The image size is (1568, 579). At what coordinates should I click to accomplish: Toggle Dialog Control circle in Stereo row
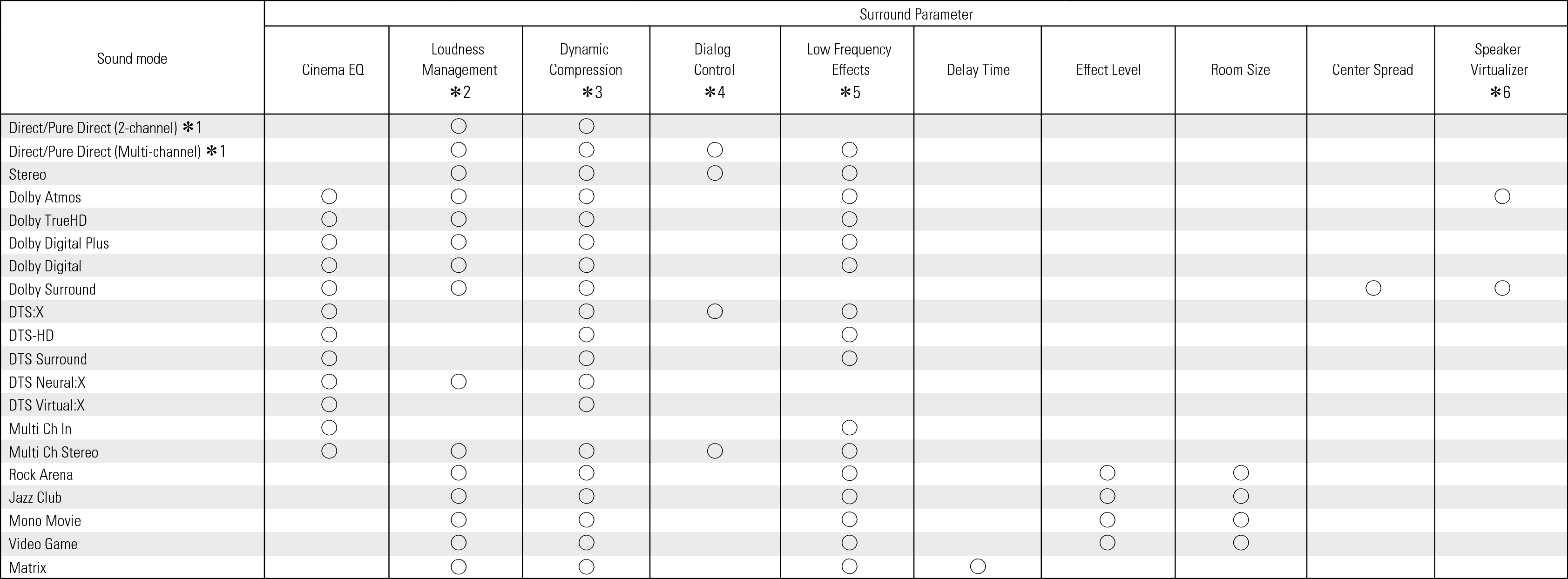(715, 174)
